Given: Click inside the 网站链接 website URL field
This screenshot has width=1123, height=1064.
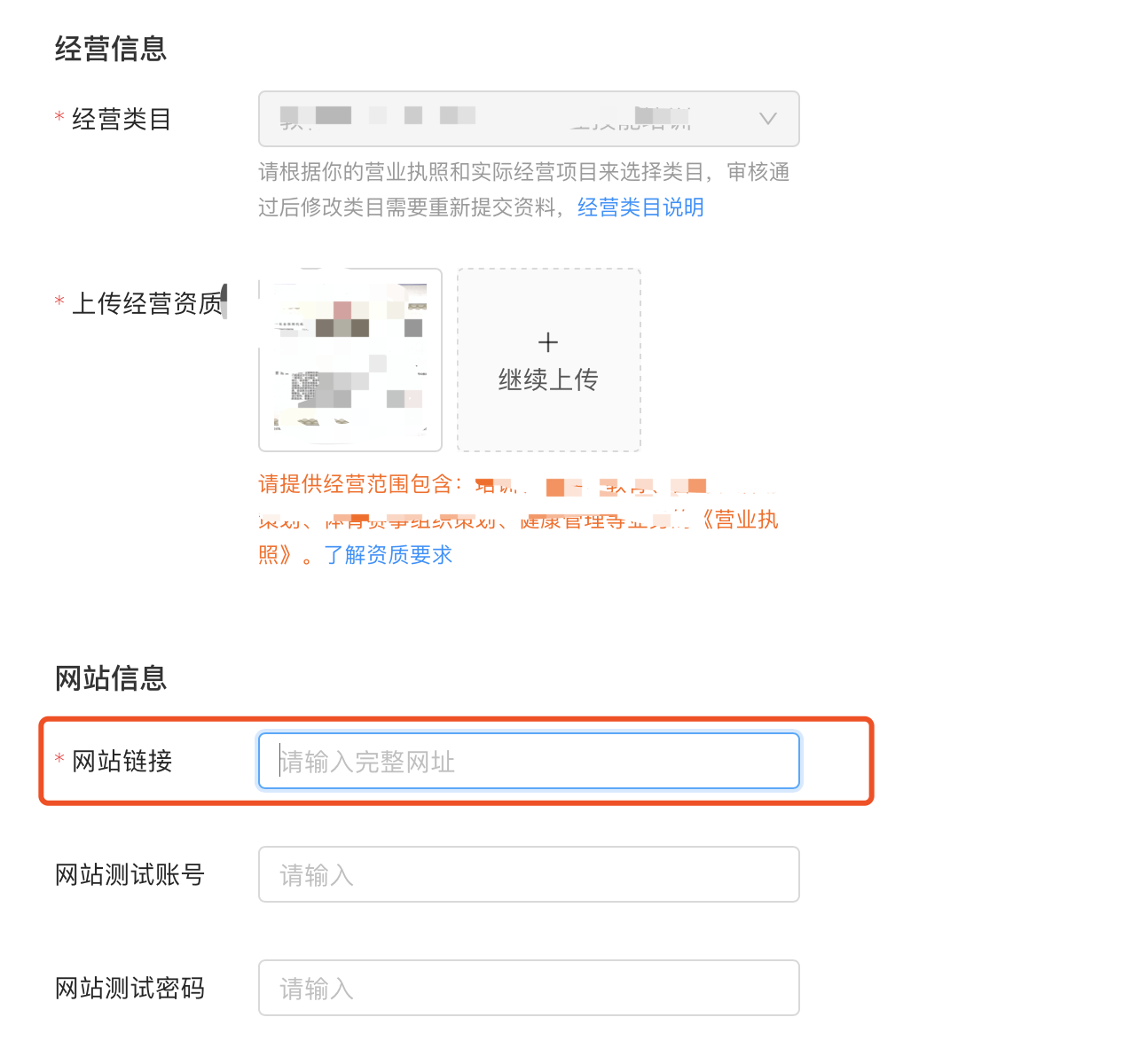Looking at the screenshot, I should click(528, 760).
